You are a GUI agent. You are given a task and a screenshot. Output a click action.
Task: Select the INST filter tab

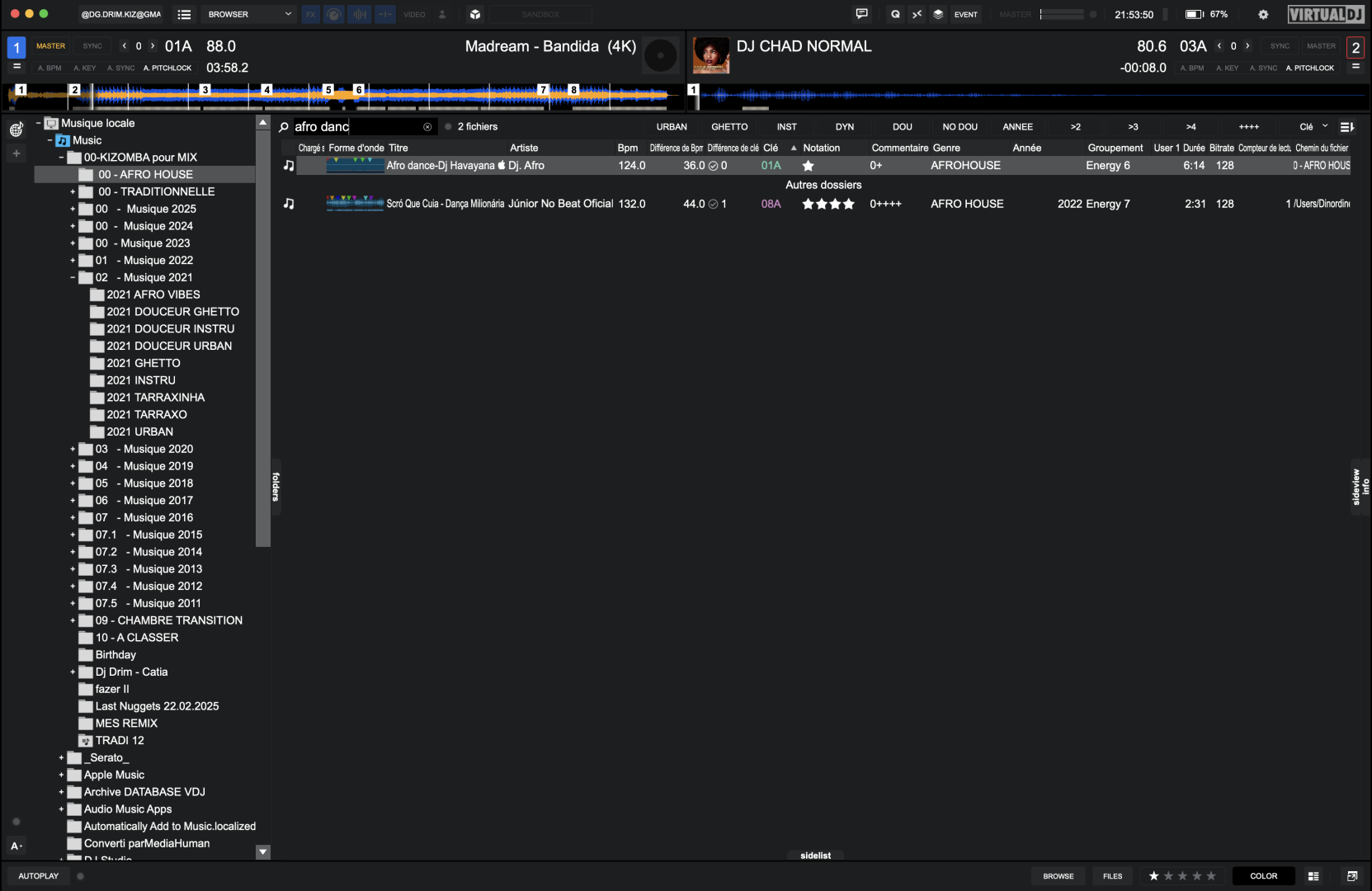click(787, 127)
